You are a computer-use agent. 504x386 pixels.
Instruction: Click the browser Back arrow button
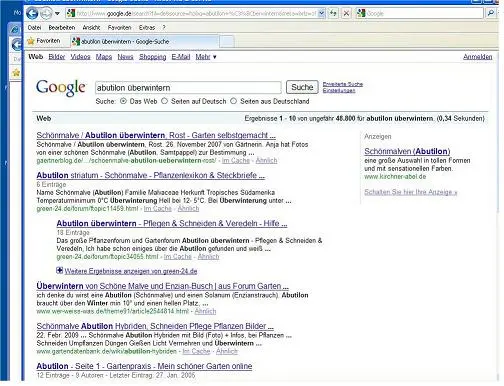(32, 14)
